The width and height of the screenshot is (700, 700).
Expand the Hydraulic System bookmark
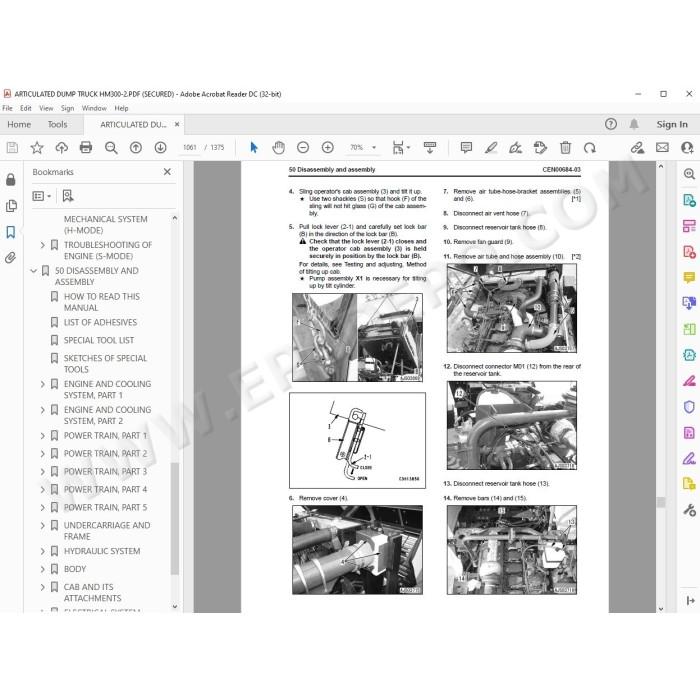pos(42,551)
